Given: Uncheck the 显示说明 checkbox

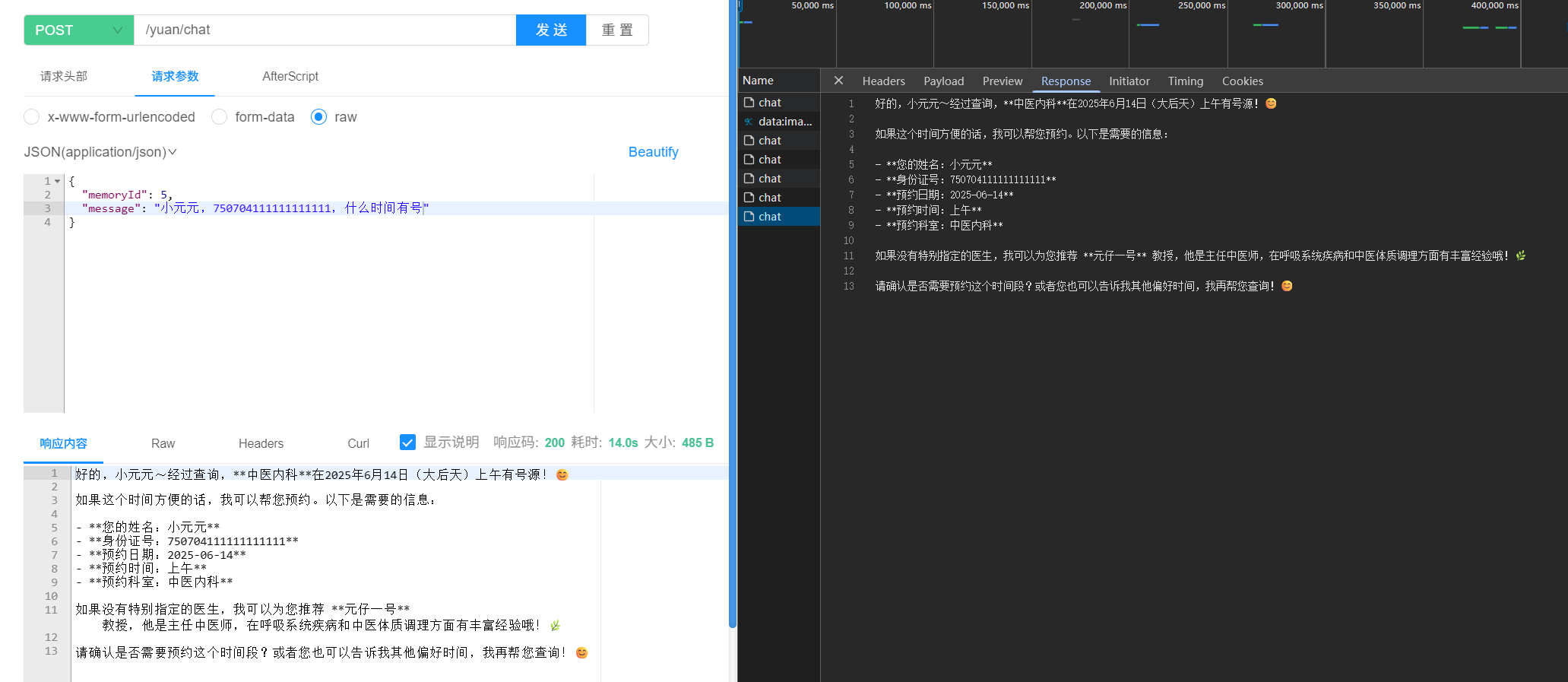Looking at the screenshot, I should (x=407, y=443).
